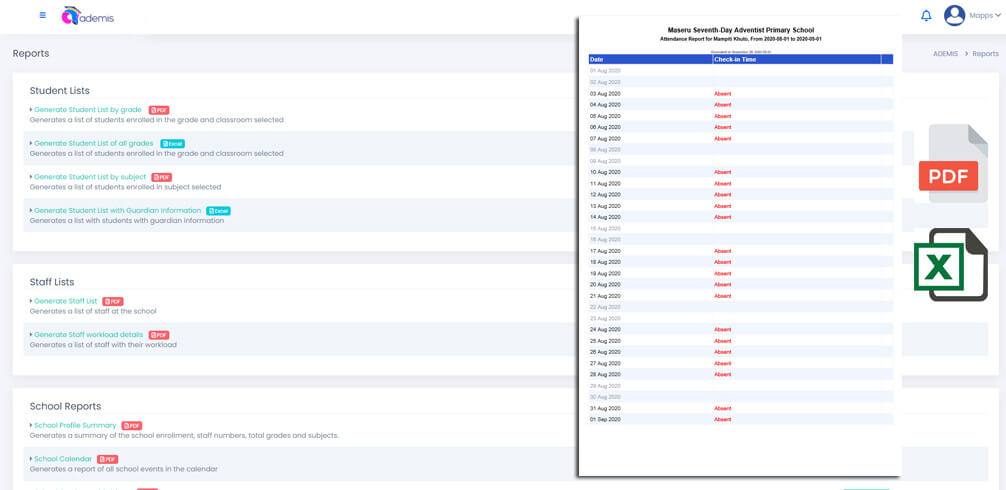
Task: Click PDF badge beside Generate Staff List
Action: click(113, 301)
